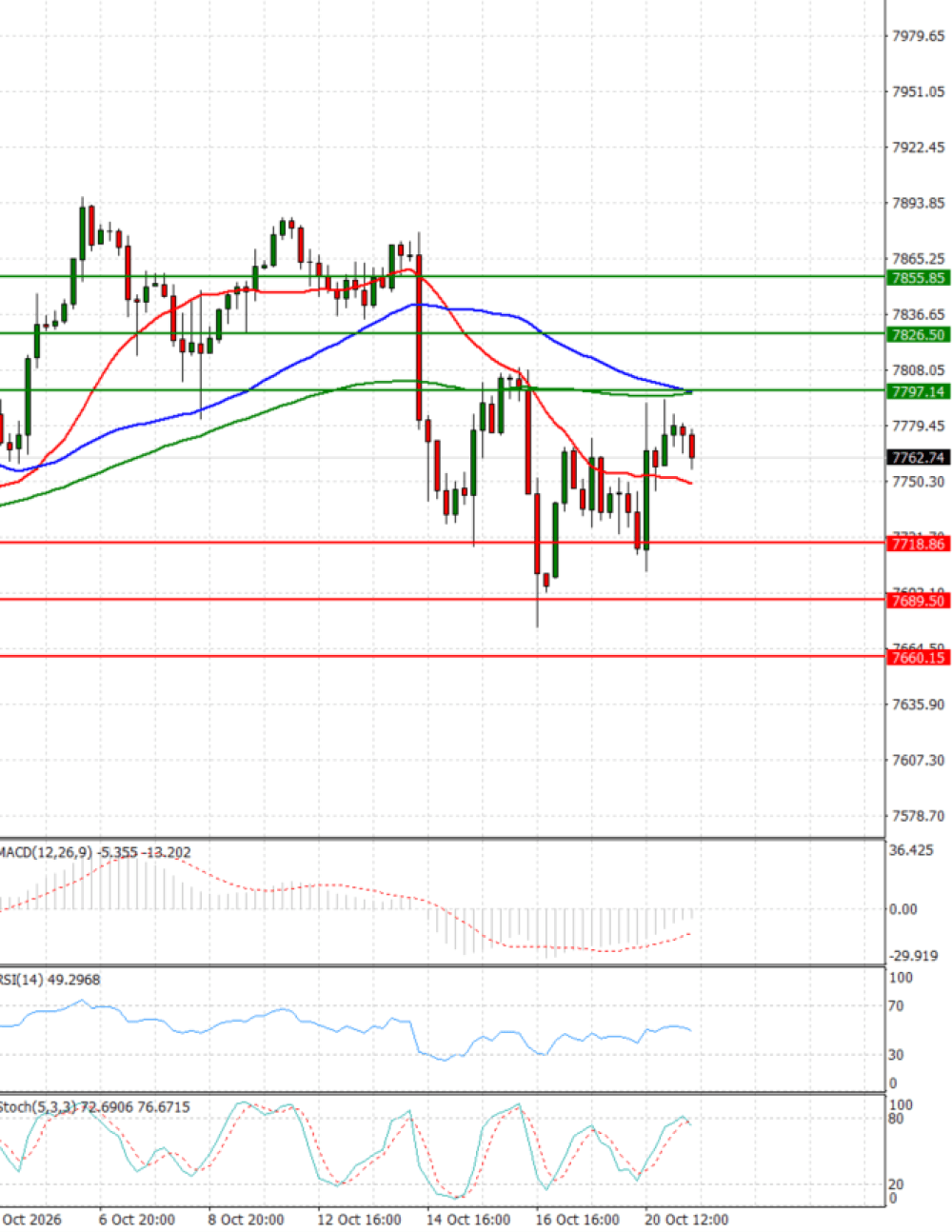This screenshot has width=952, height=1232.
Task: Click the 7808.05 price scale value
Action: [x=918, y=370]
